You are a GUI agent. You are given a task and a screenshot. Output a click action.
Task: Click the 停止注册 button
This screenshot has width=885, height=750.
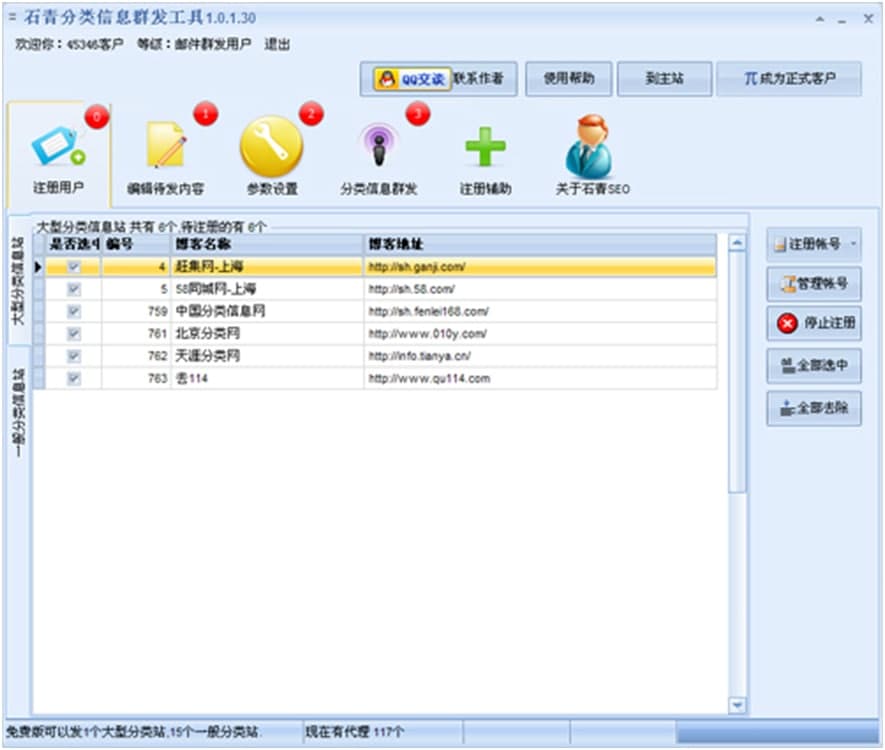[814, 323]
